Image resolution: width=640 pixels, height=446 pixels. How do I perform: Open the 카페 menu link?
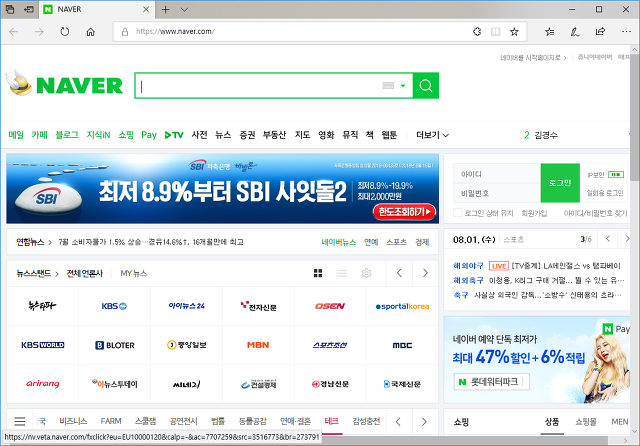(x=40, y=135)
